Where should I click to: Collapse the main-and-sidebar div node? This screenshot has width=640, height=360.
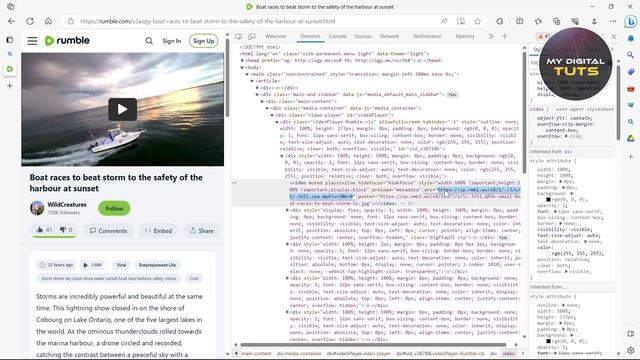point(257,95)
